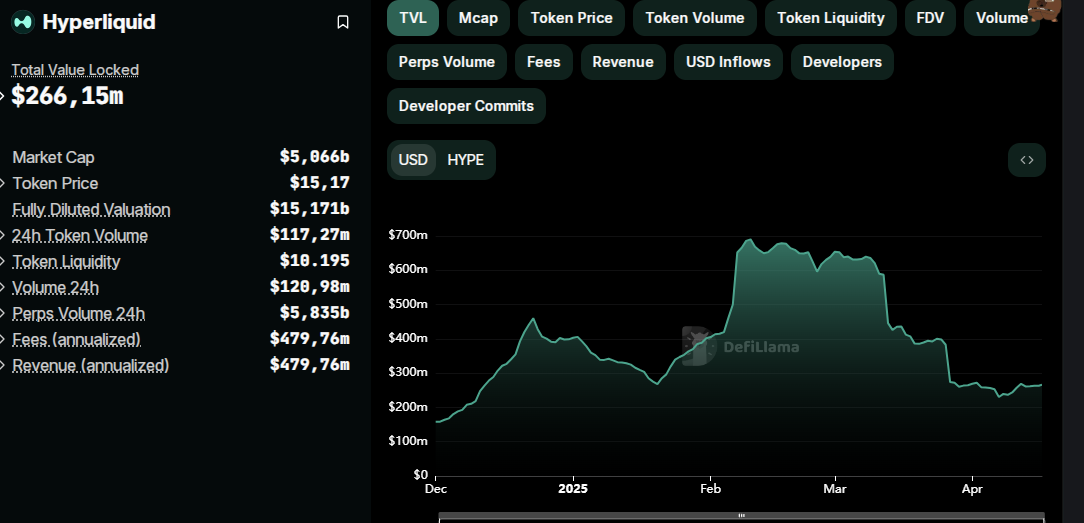Enable Developers metric on the chart
The width and height of the screenshot is (1084, 523).
pyautogui.click(x=842, y=62)
